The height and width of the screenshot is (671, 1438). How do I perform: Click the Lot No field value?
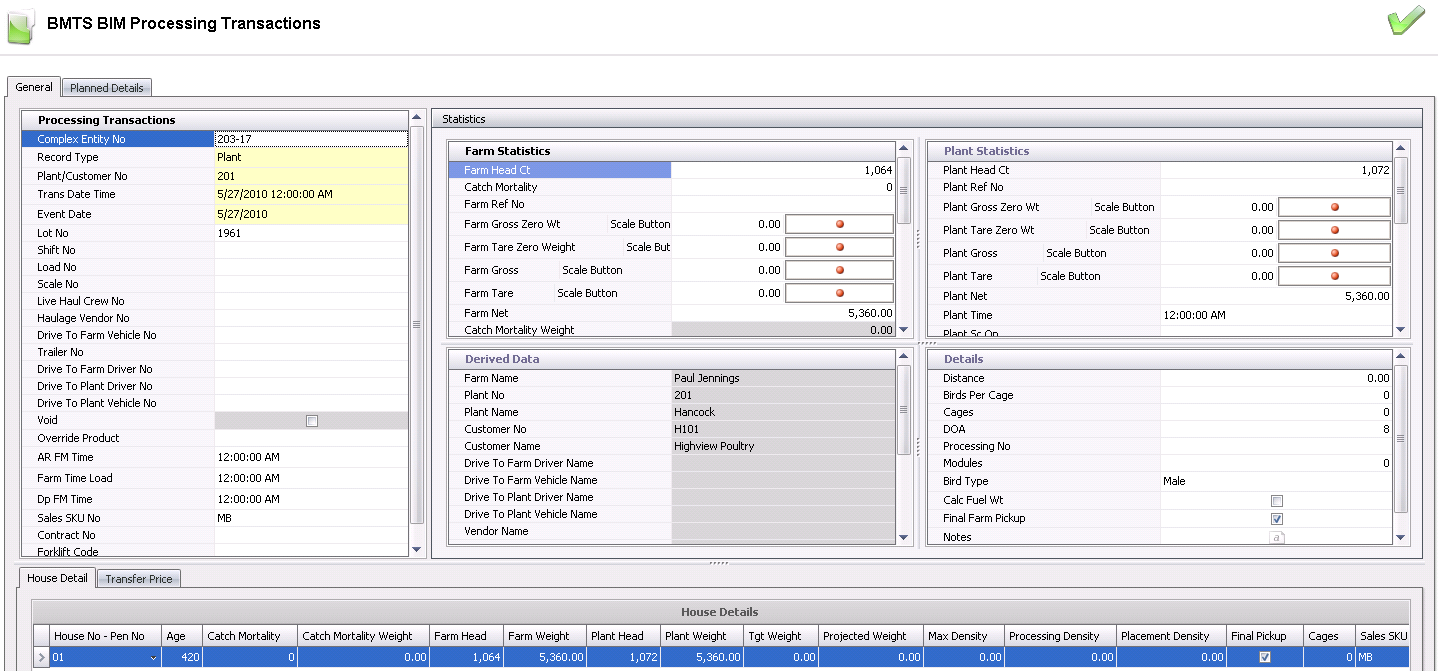(310, 233)
